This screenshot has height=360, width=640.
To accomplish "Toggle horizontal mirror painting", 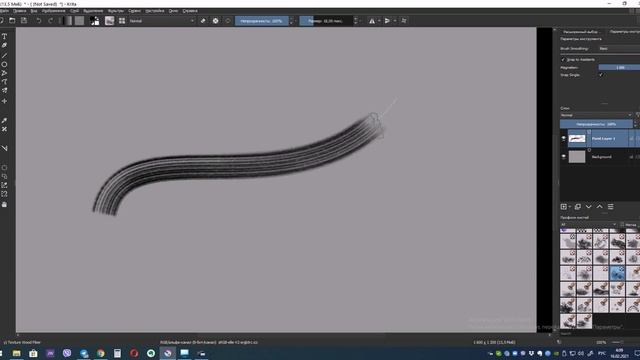I will (372, 21).
